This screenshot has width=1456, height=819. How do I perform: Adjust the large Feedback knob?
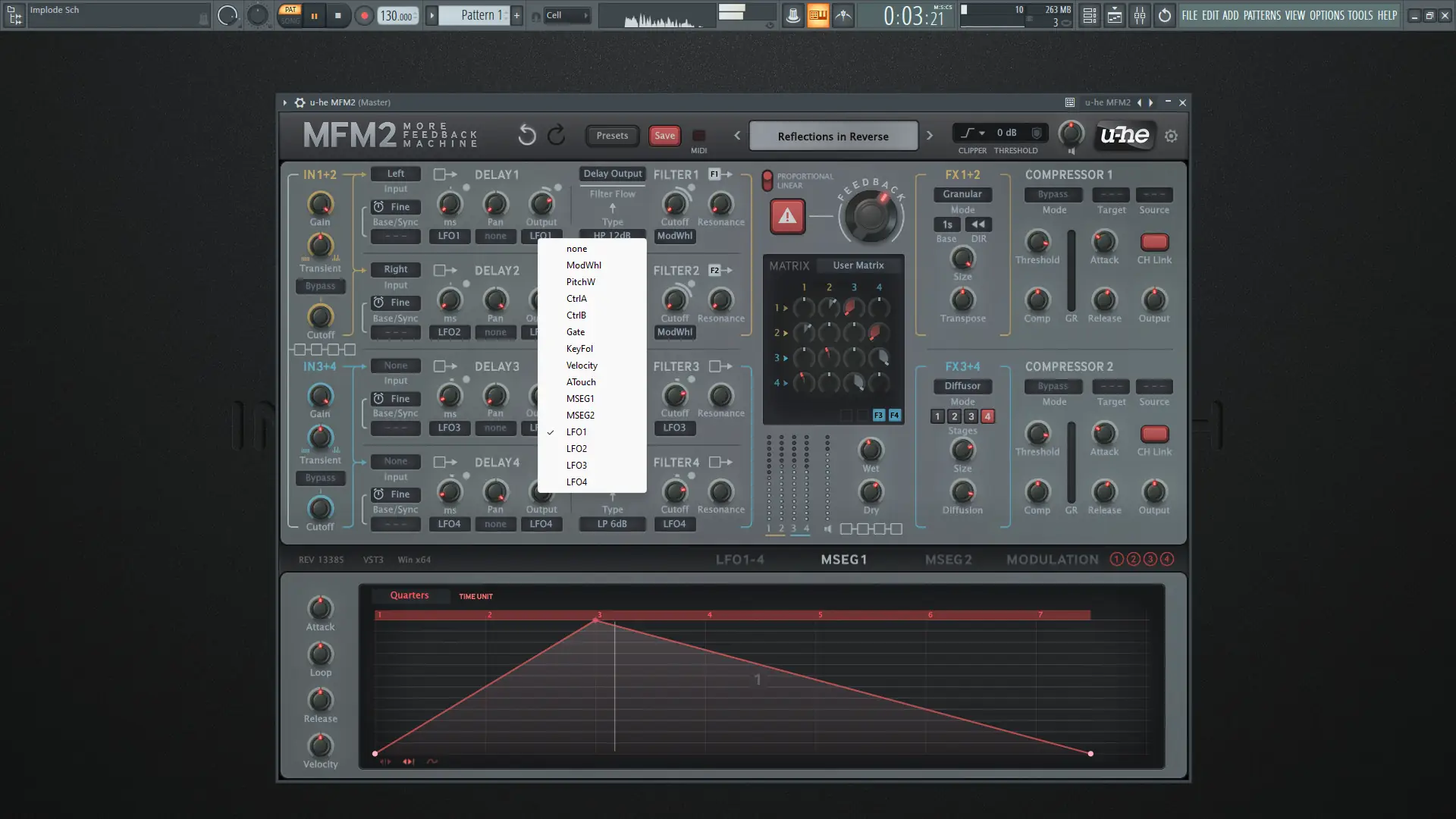click(871, 215)
